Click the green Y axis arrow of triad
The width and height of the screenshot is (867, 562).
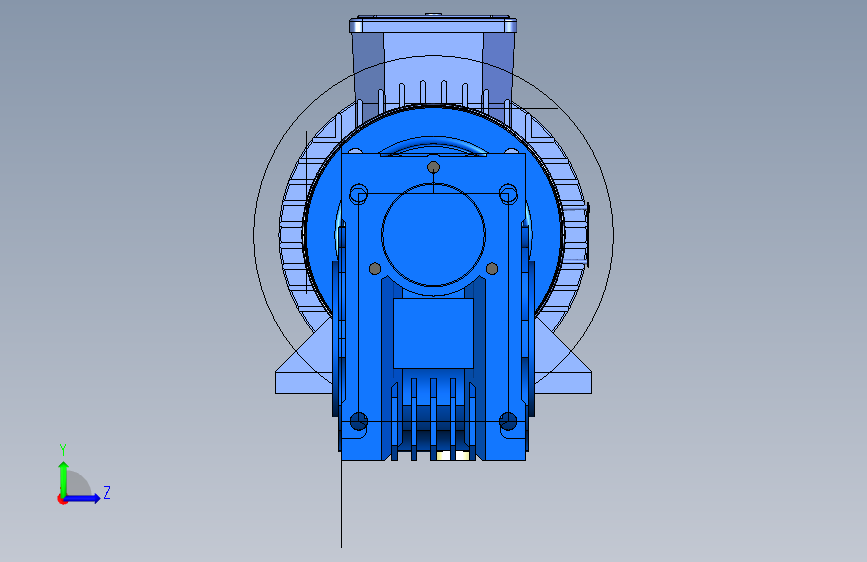coord(64,478)
